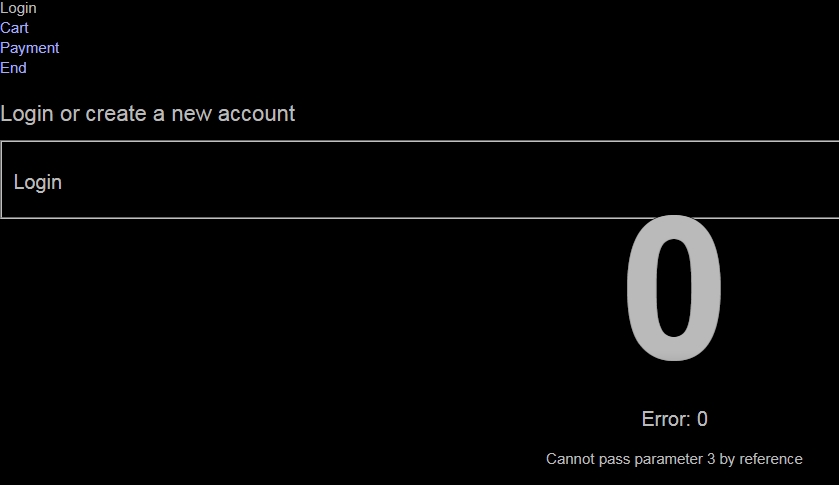Click empty area inside the Login panel box
The image size is (839, 485).
tap(428, 180)
